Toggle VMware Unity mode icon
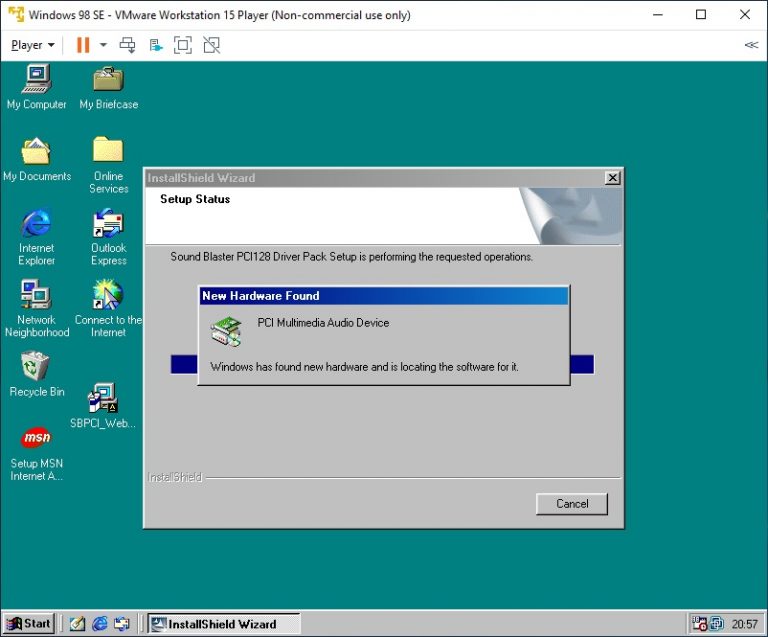 pos(212,45)
